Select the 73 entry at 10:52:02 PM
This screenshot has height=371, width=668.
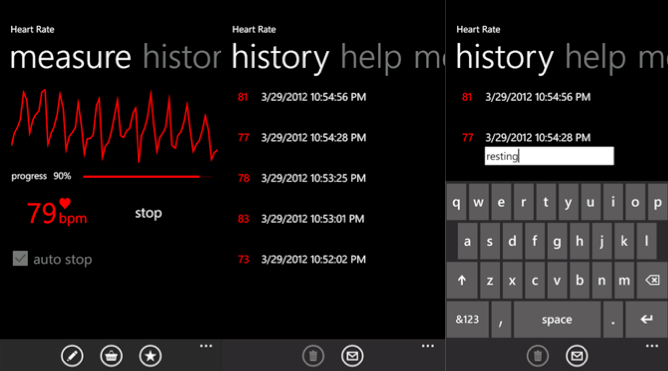pos(302,259)
